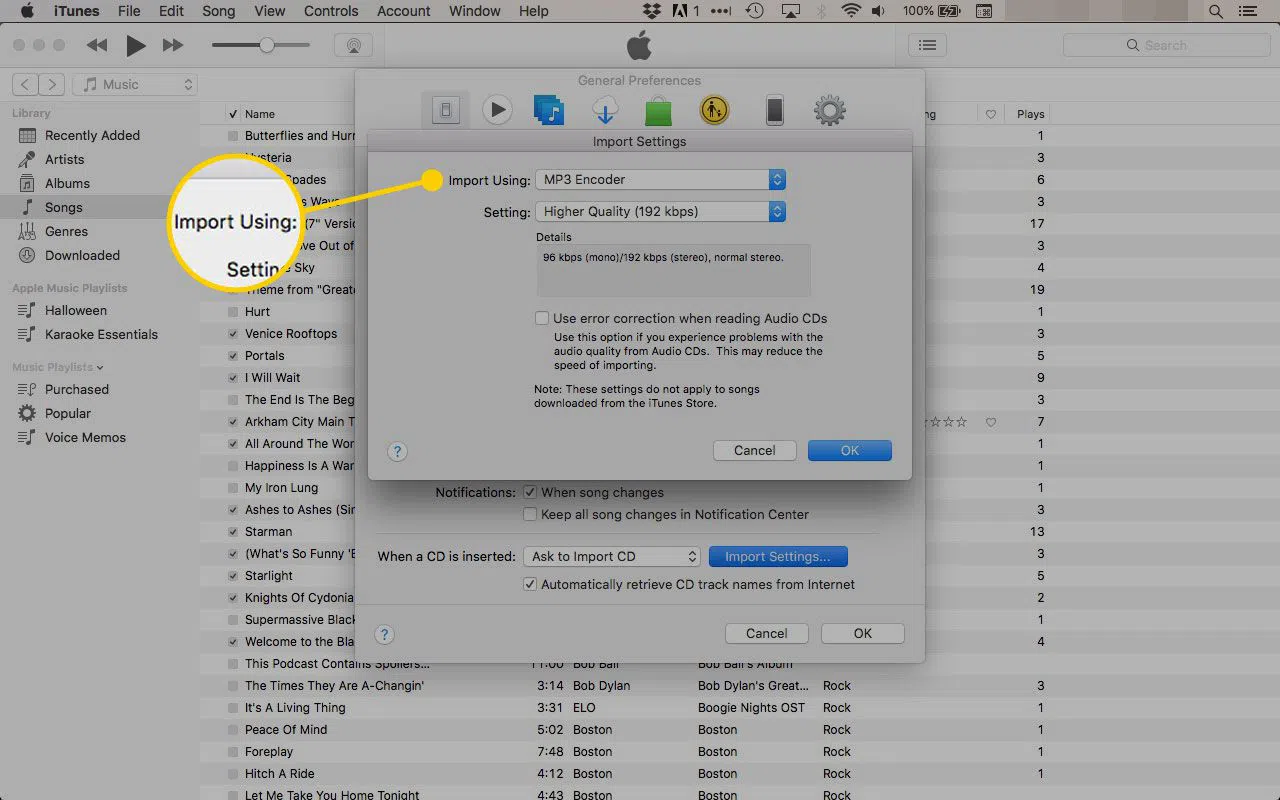This screenshot has height=800, width=1280.
Task: Click OK in General Preferences window
Action: [x=863, y=634]
